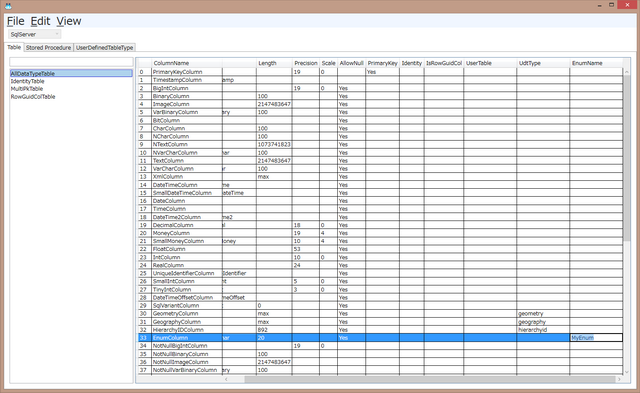Click the SmallDateTimeColumn name cell
This screenshot has width=640, height=393.
pos(187,193)
